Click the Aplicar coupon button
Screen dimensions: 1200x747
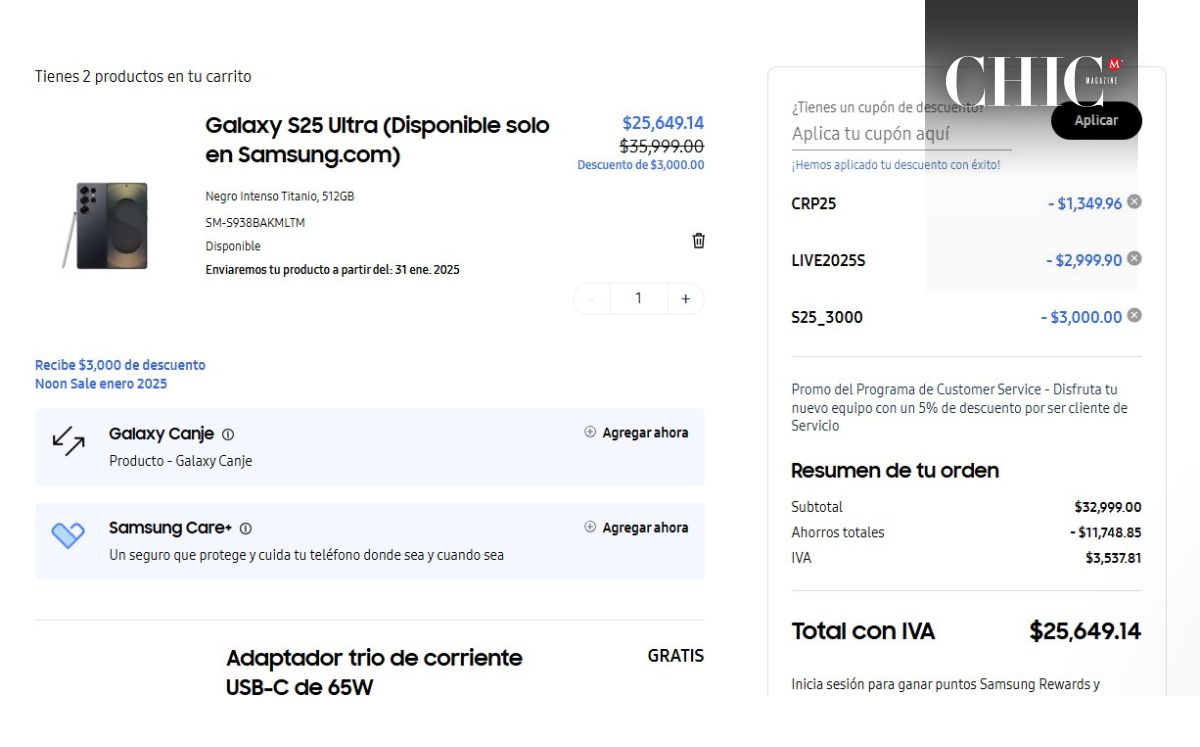click(1096, 120)
